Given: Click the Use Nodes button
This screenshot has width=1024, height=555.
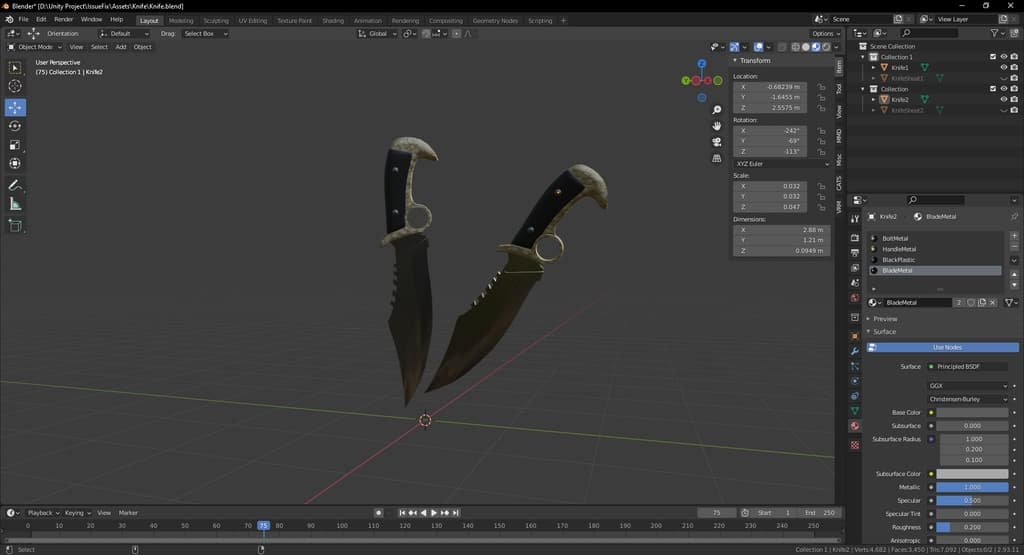Looking at the screenshot, I should click(x=945, y=347).
